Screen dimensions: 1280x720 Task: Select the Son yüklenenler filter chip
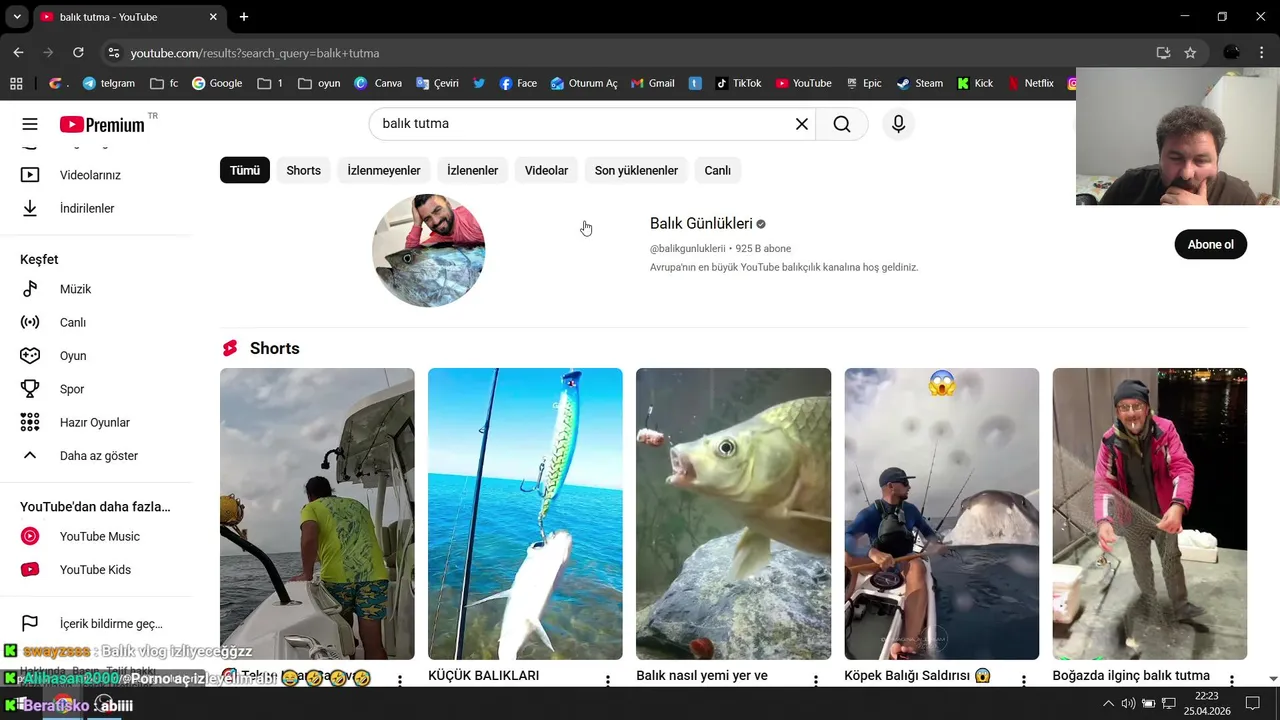(x=636, y=170)
